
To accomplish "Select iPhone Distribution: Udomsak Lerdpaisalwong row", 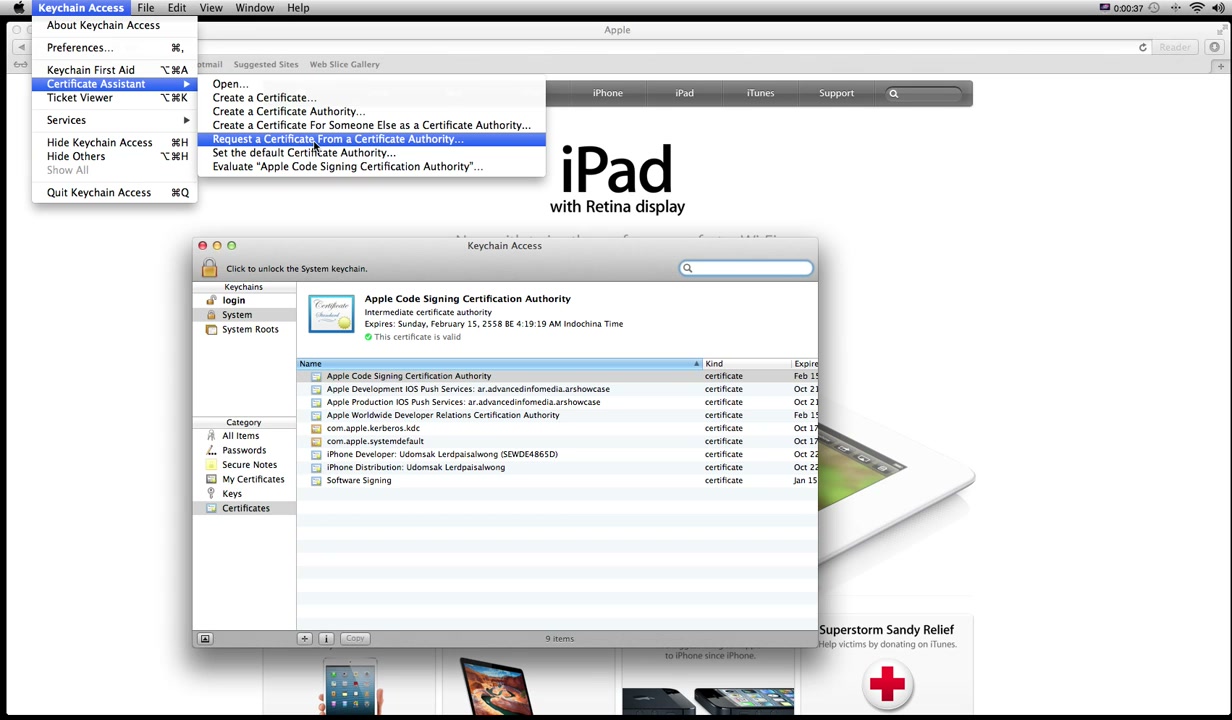I will [557, 467].
